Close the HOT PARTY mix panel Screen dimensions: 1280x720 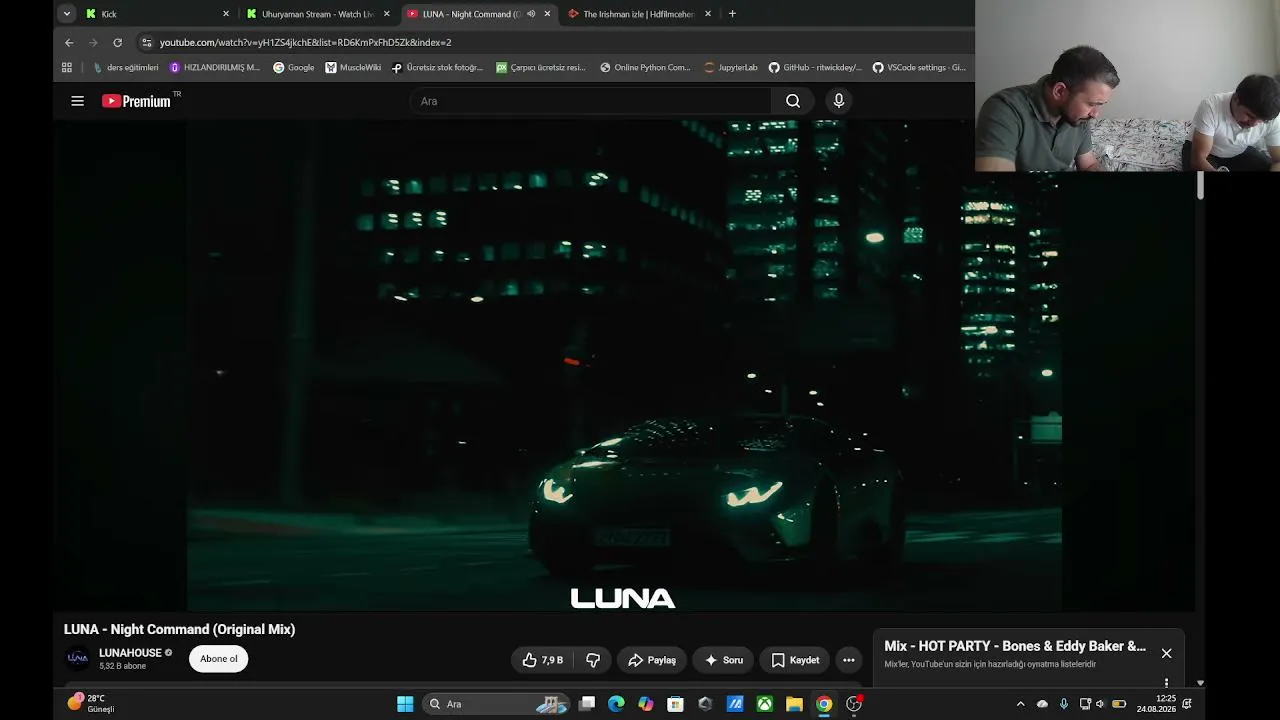tap(1166, 653)
